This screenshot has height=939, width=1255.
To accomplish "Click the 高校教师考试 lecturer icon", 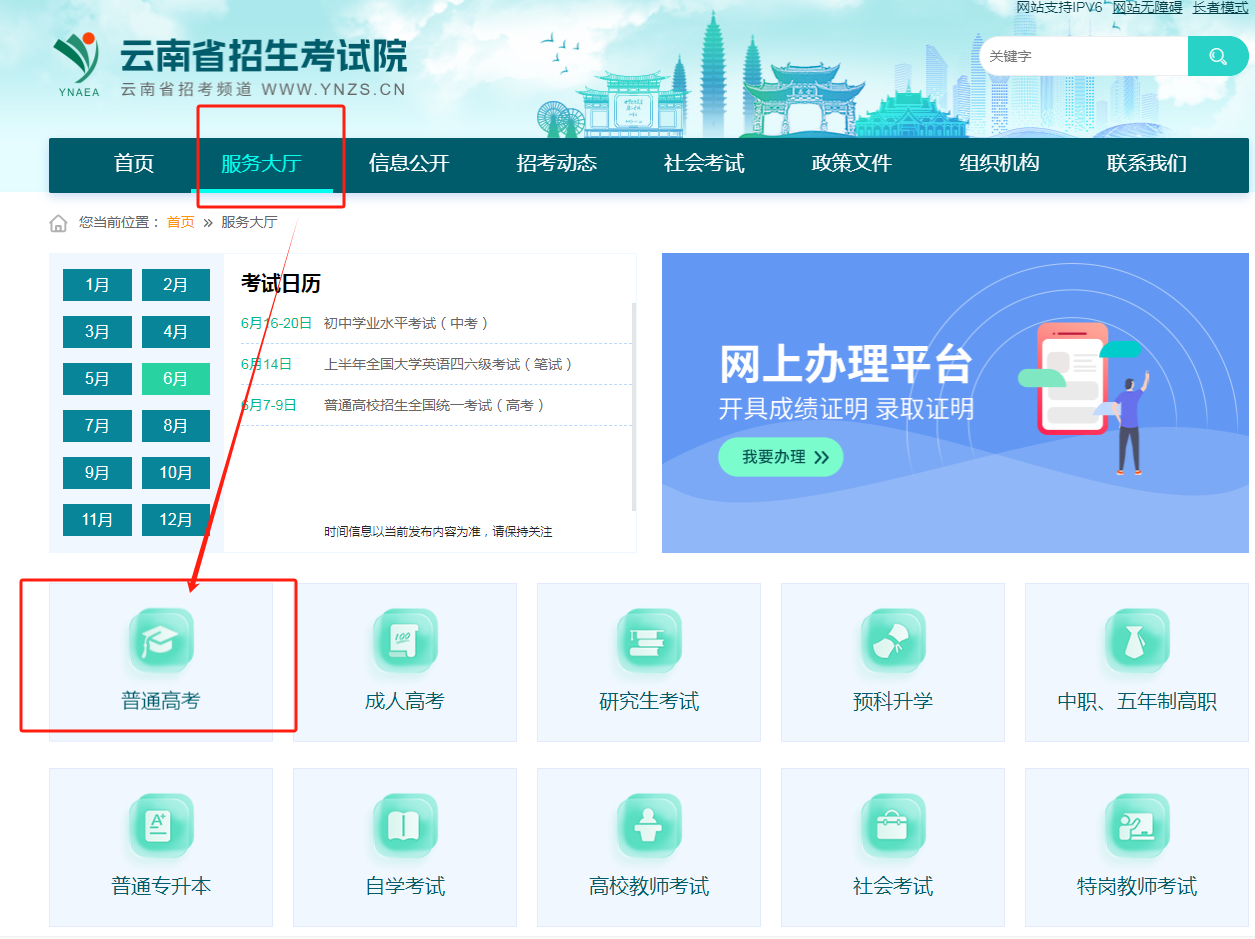I will [x=649, y=826].
